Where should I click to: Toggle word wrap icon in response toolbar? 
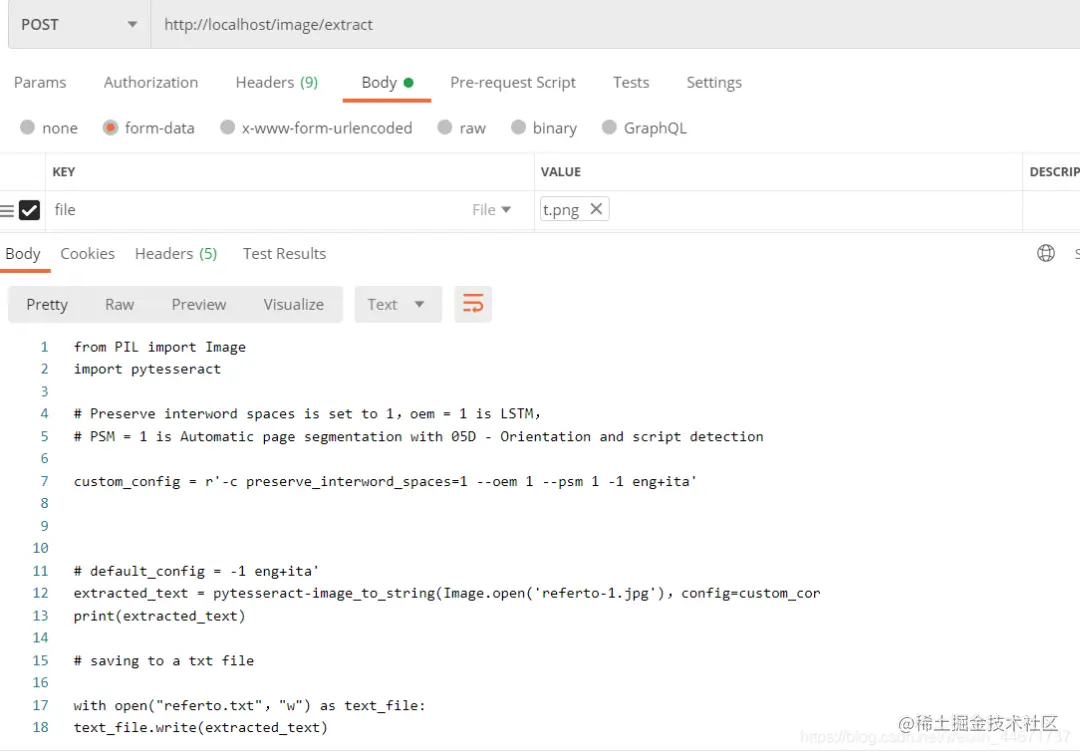[472, 304]
